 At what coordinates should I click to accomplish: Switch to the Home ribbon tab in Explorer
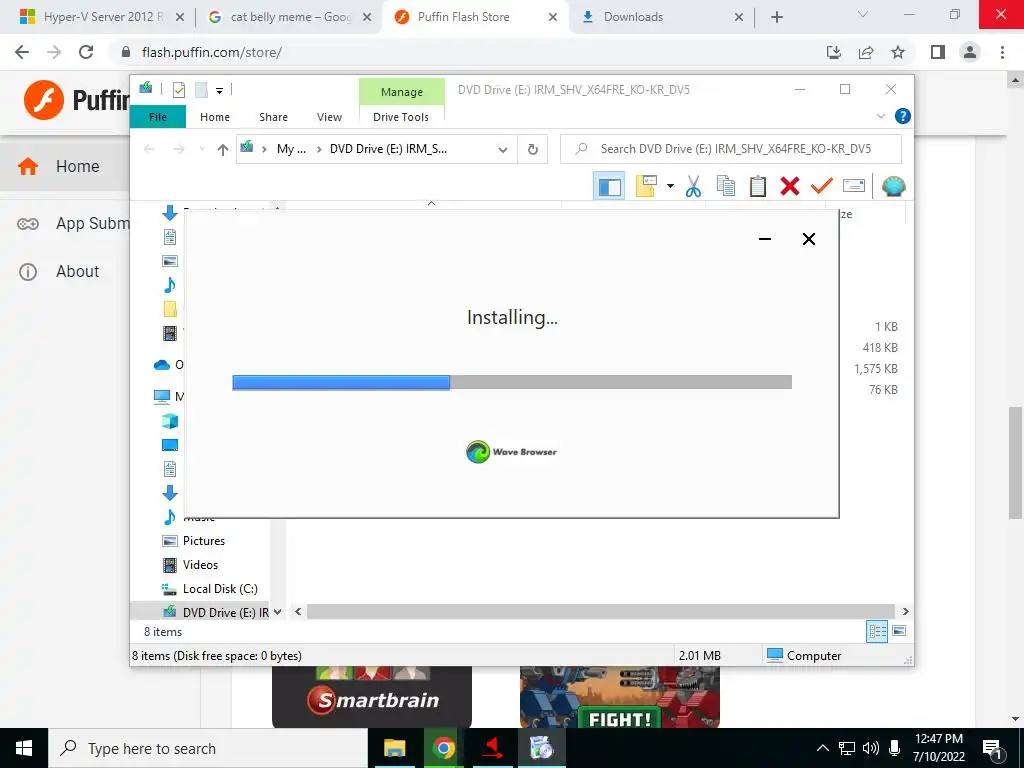pyautogui.click(x=215, y=117)
